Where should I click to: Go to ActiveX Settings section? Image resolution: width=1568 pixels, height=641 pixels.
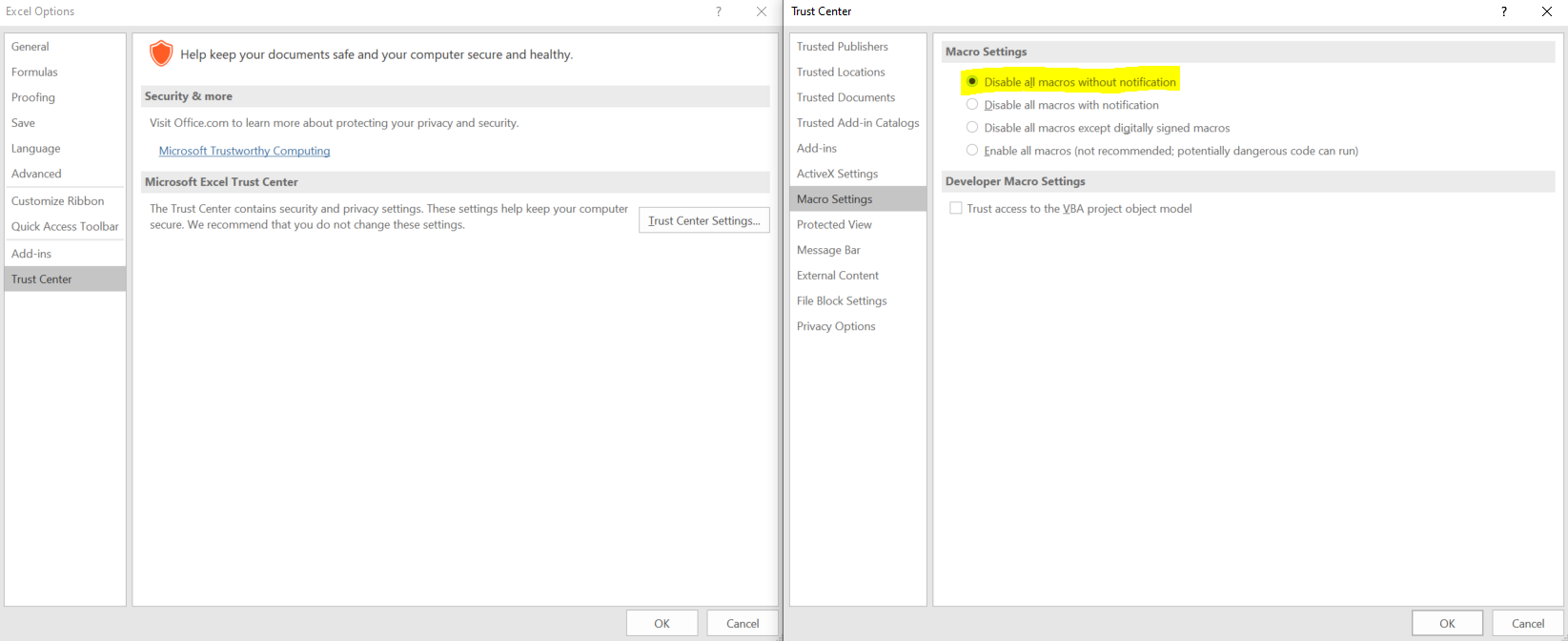pos(837,174)
